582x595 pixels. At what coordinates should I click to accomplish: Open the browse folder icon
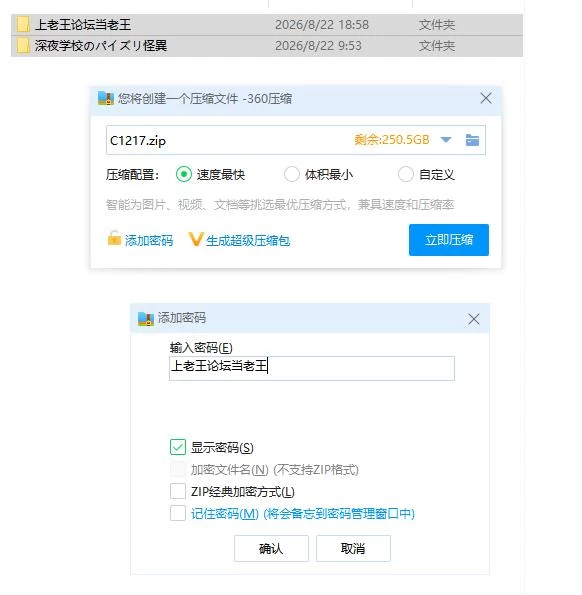(472, 140)
